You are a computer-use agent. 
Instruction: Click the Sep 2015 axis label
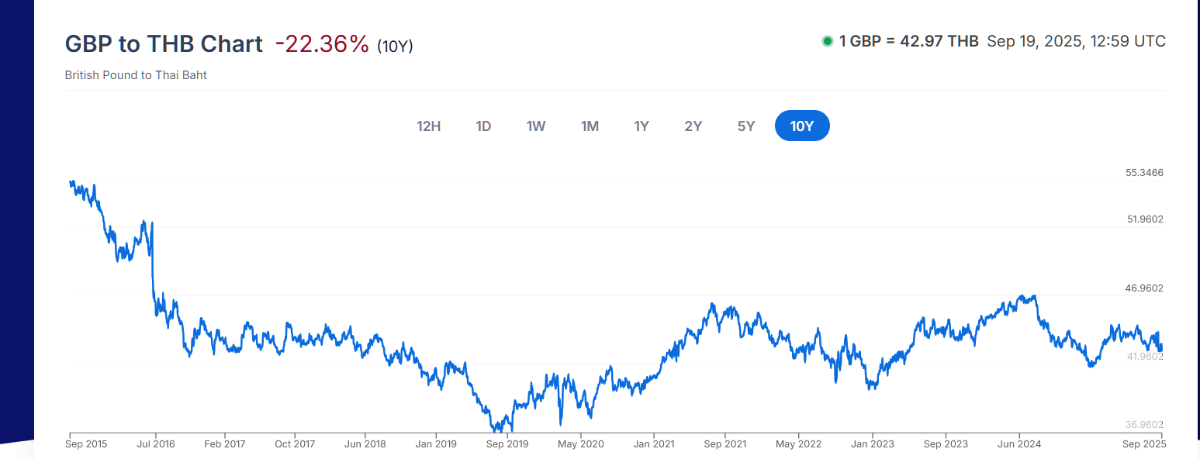[x=86, y=442]
